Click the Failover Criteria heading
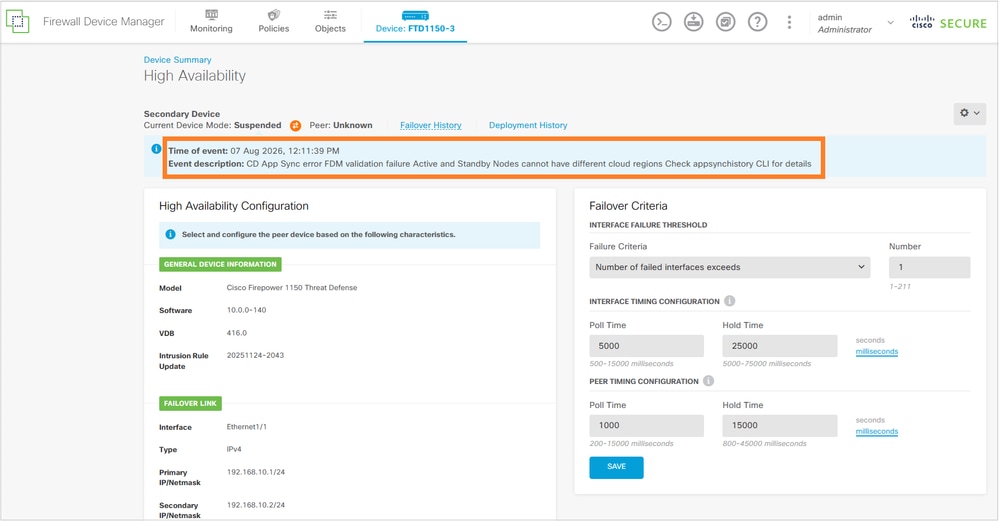This screenshot has height=521, width=999. 628,206
